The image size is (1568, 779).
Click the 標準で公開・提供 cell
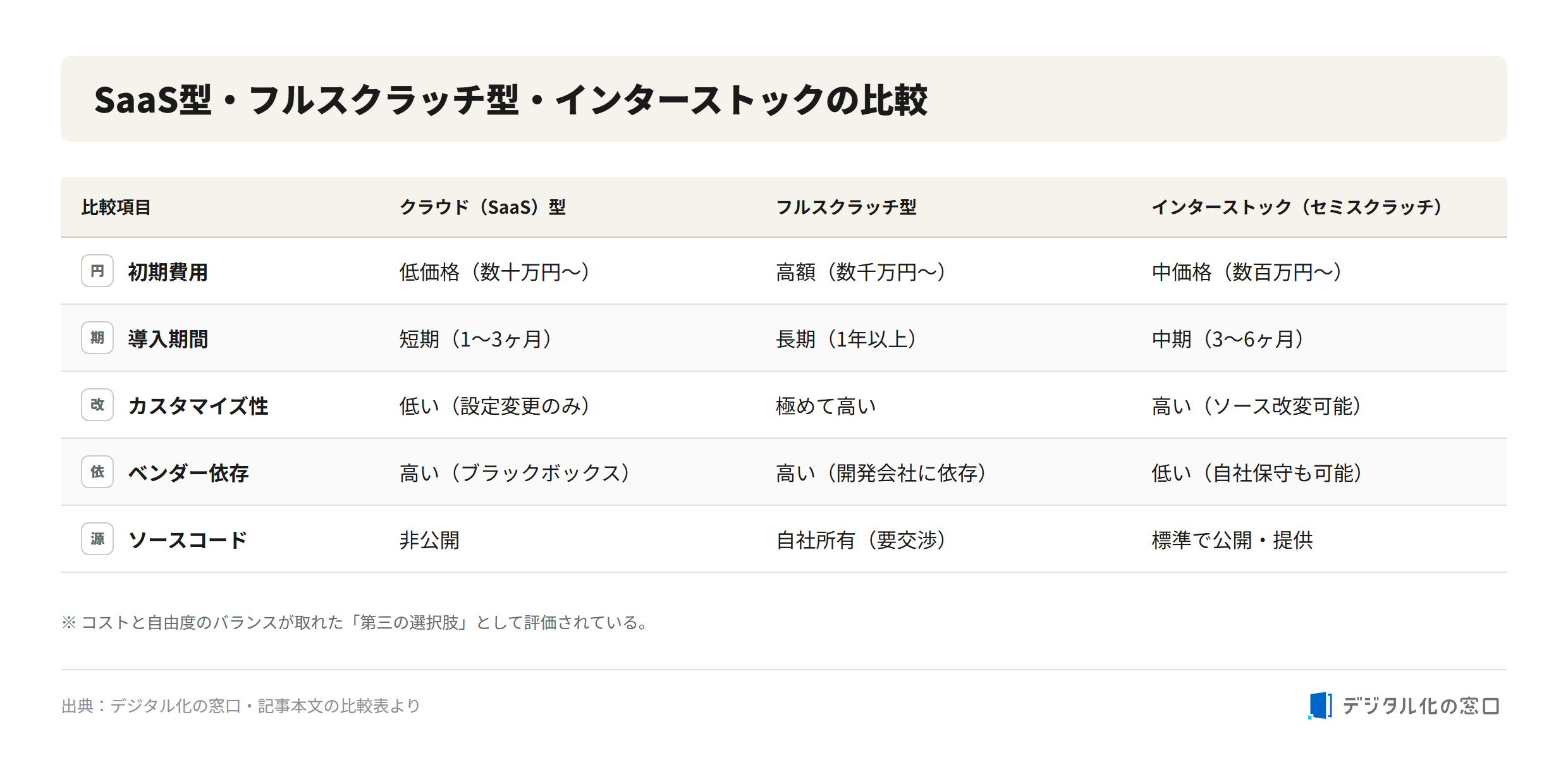coord(1232,540)
